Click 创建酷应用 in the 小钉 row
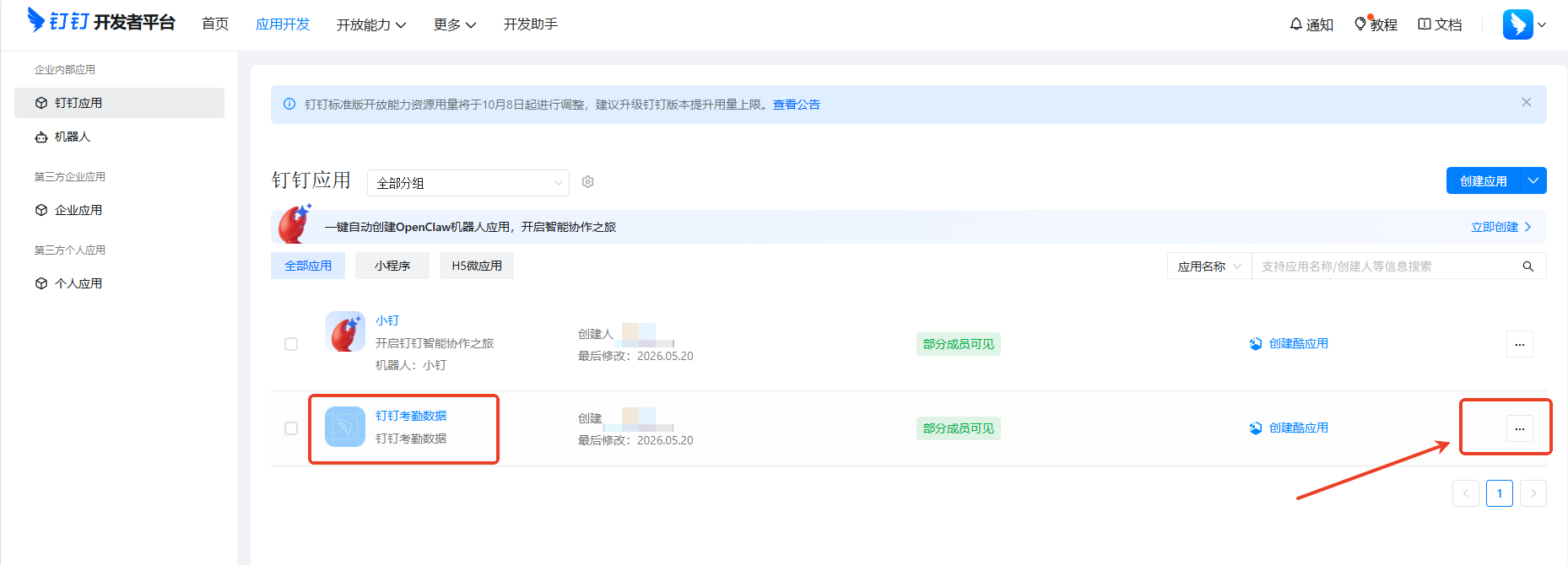Screen dimensions: 1568x565 (x=1289, y=343)
